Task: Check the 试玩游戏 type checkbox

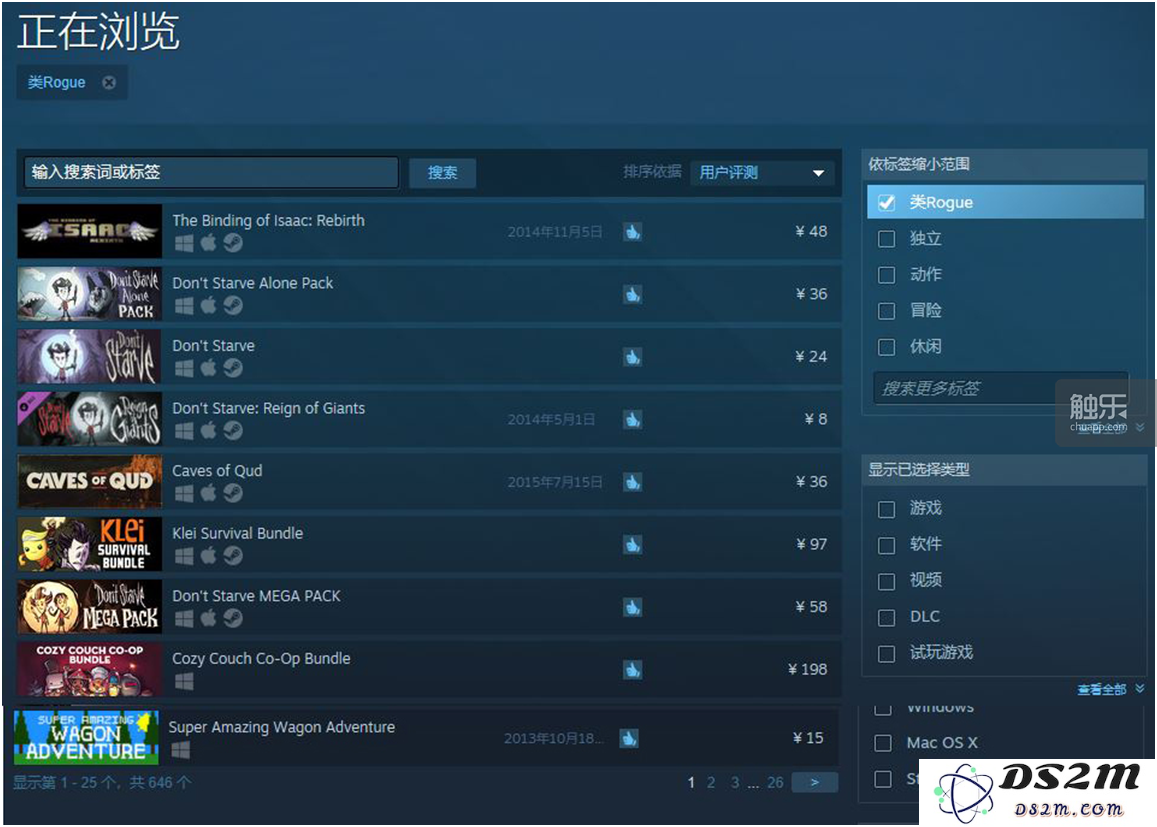Action: coord(886,654)
